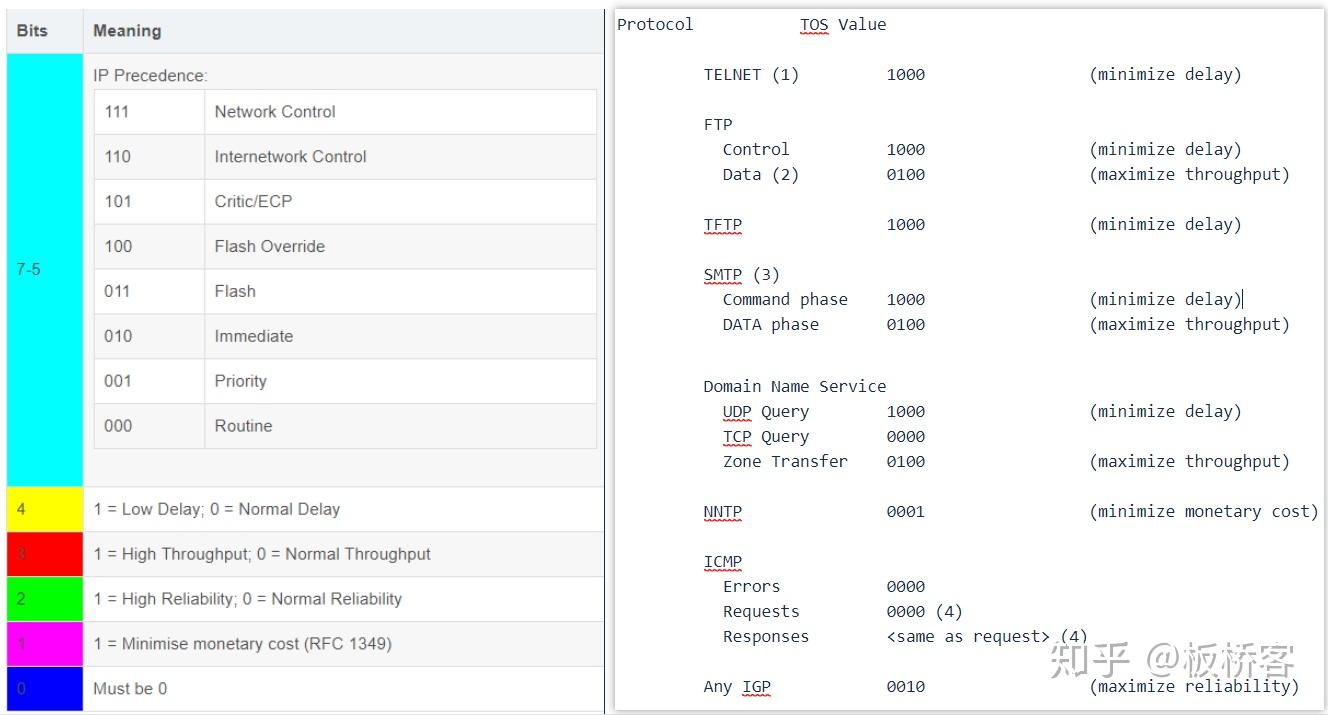This screenshot has height=715, width=1328.
Task: Click the Internetwork Control entry
Action: pyautogui.click(x=290, y=157)
